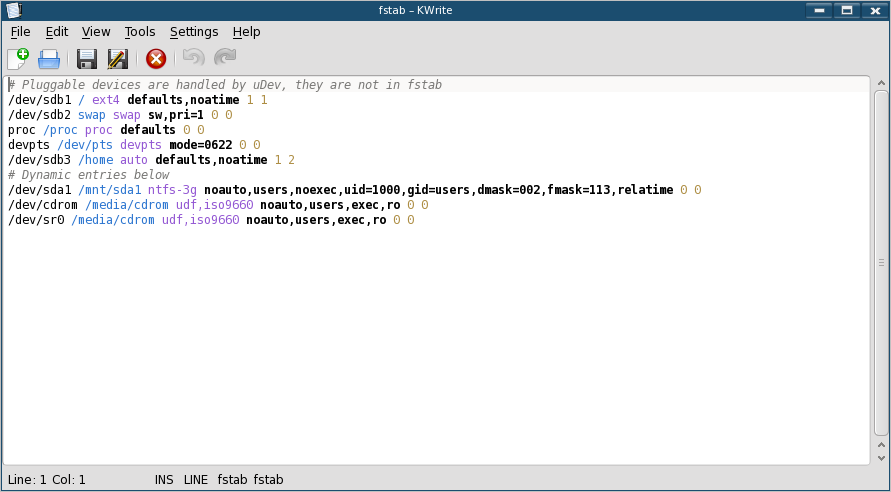Click the bottom scroll down arrow
The width and height of the screenshot is (891, 492).
coord(881,458)
